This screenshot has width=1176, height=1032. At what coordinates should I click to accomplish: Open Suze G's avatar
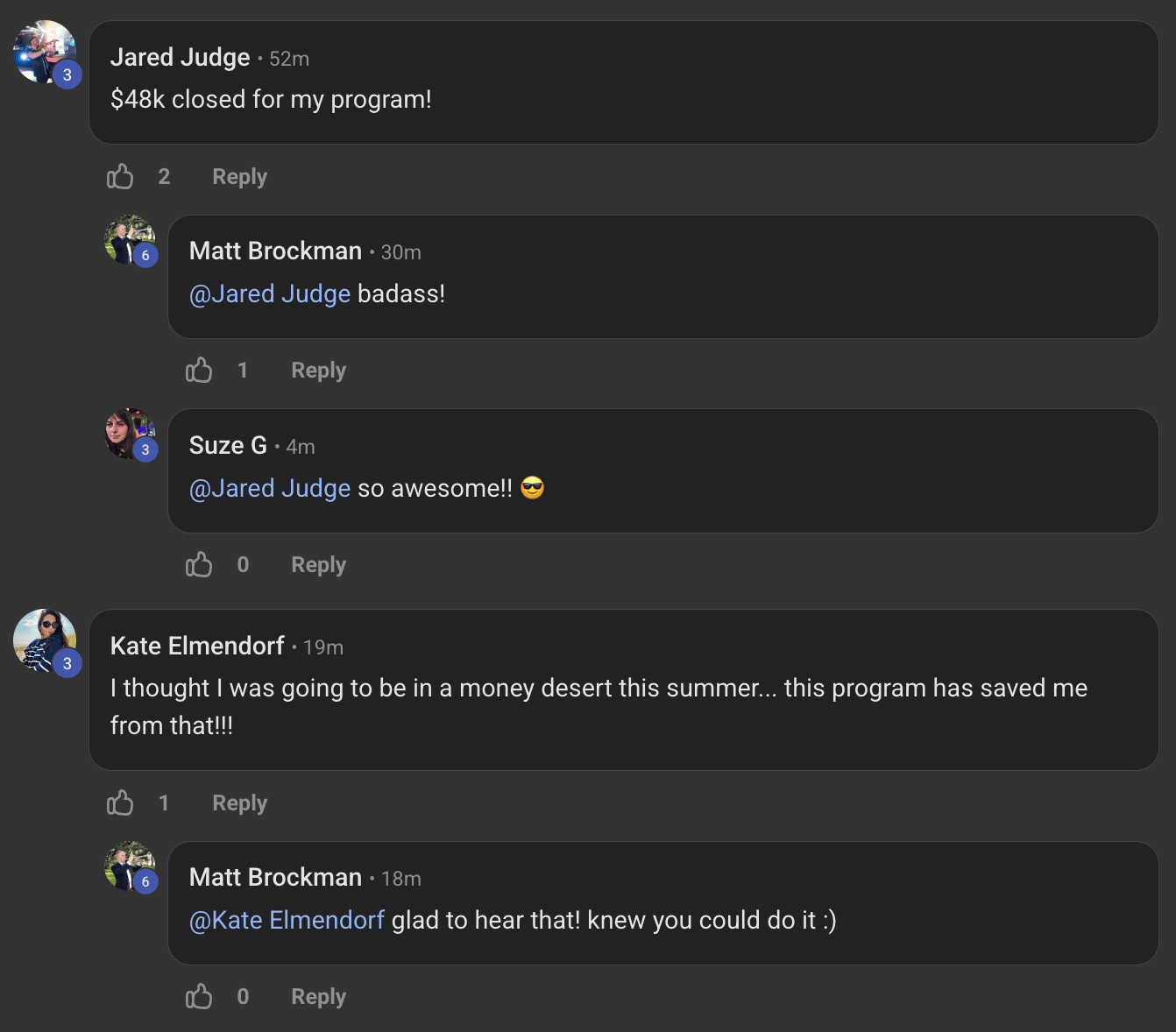pyautogui.click(x=129, y=433)
